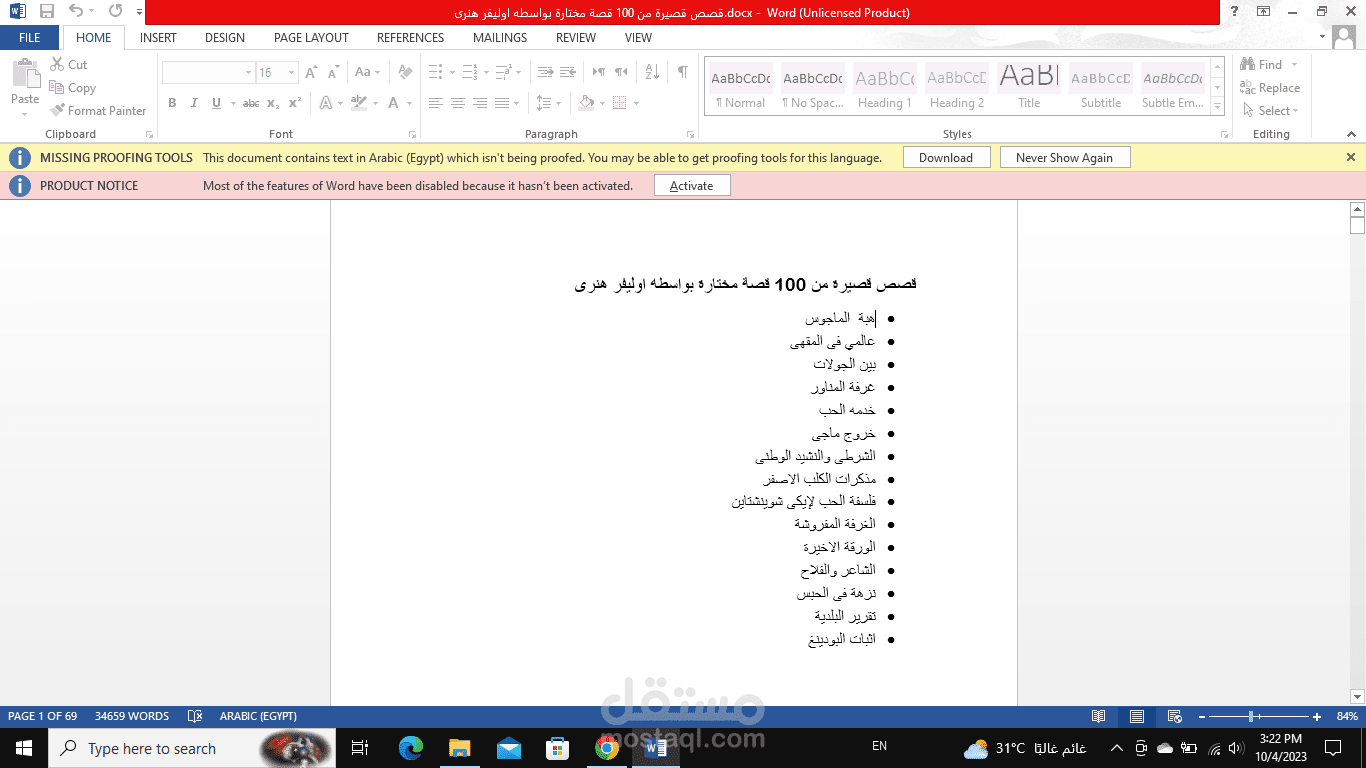This screenshot has width=1366, height=768.
Task: Click the Activate button
Action: [x=692, y=186]
